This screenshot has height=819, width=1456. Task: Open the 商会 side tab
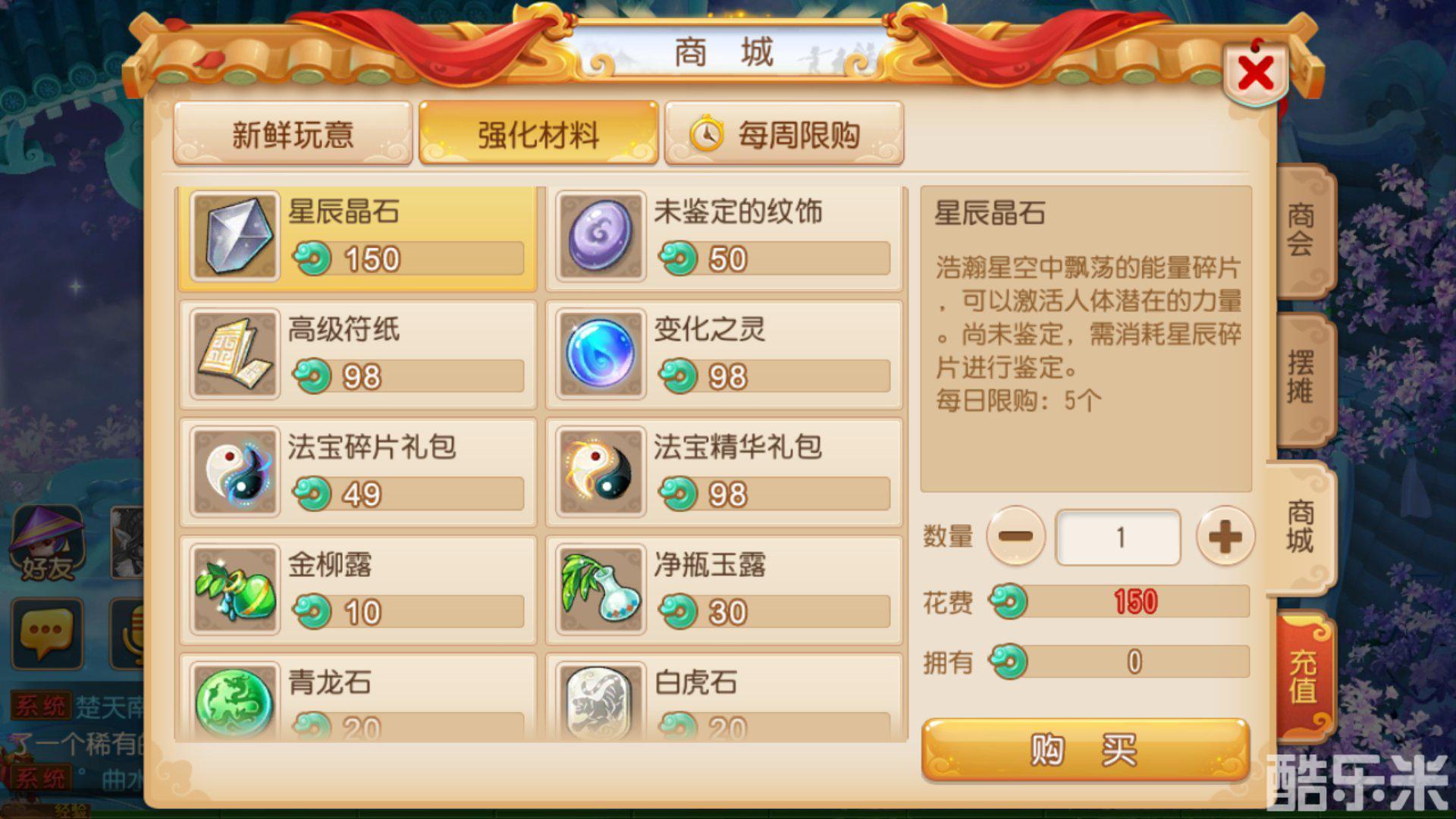tap(1302, 230)
